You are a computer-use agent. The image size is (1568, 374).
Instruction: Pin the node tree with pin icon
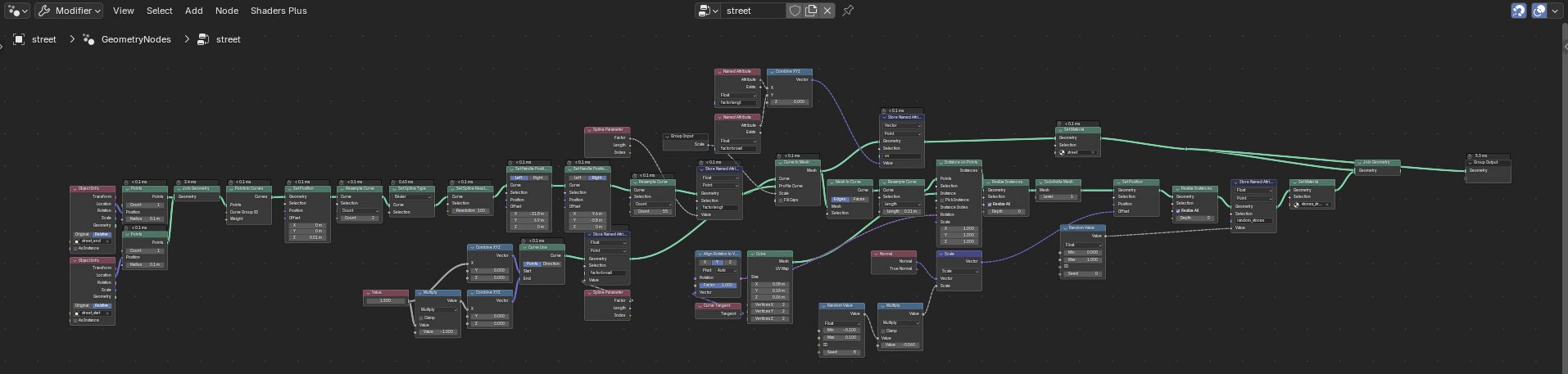tap(848, 11)
